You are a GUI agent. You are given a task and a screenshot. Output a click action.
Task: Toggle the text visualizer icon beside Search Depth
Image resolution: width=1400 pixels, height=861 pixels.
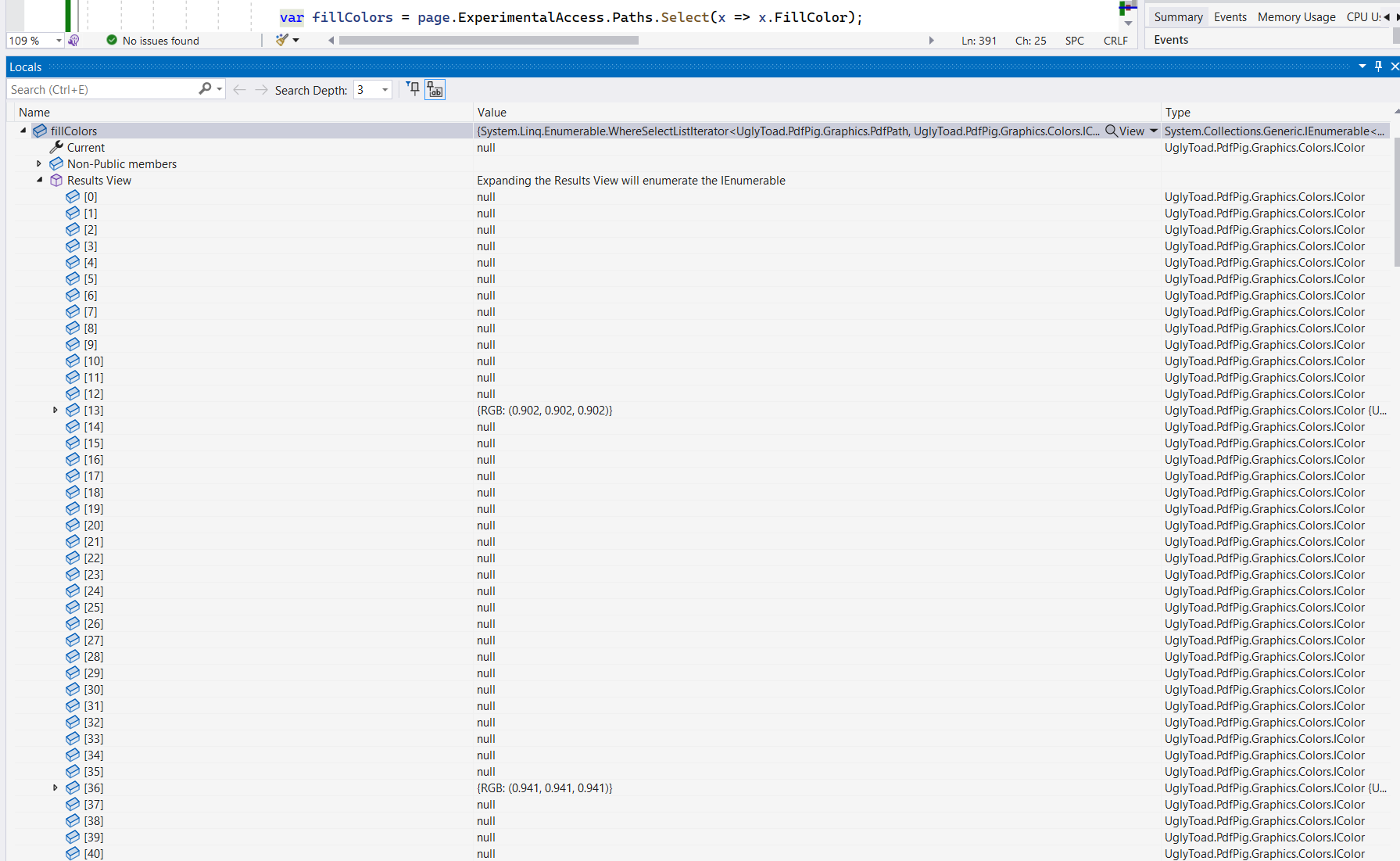[x=435, y=89]
